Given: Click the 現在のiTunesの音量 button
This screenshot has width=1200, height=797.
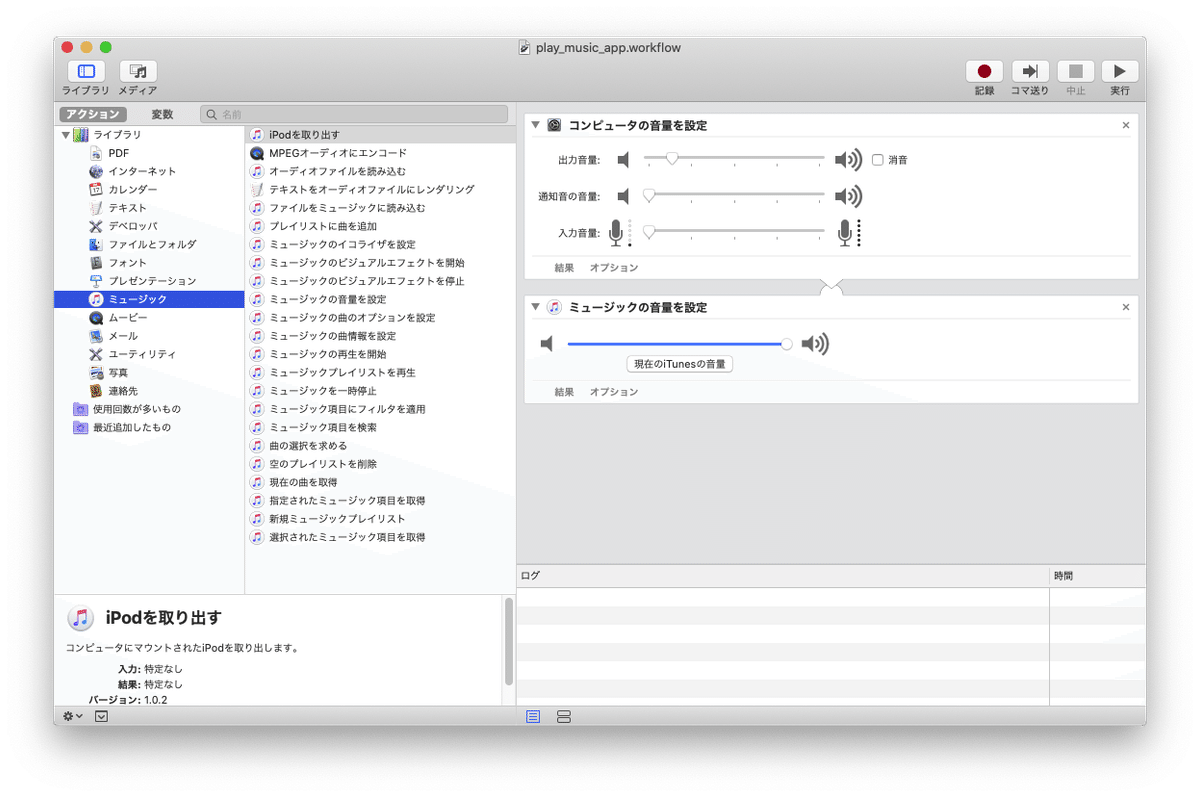Looking at the screenshot, I should pos(679,363).
